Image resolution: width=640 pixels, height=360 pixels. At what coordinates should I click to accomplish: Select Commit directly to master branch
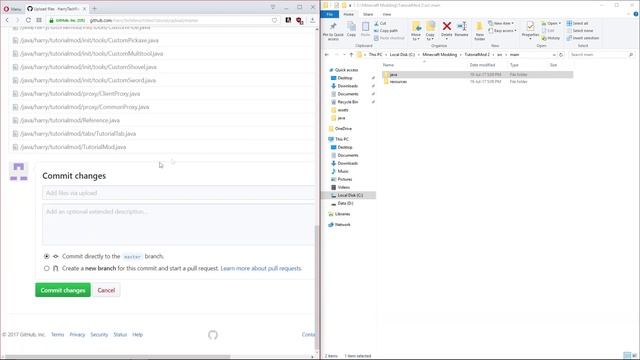47,256
